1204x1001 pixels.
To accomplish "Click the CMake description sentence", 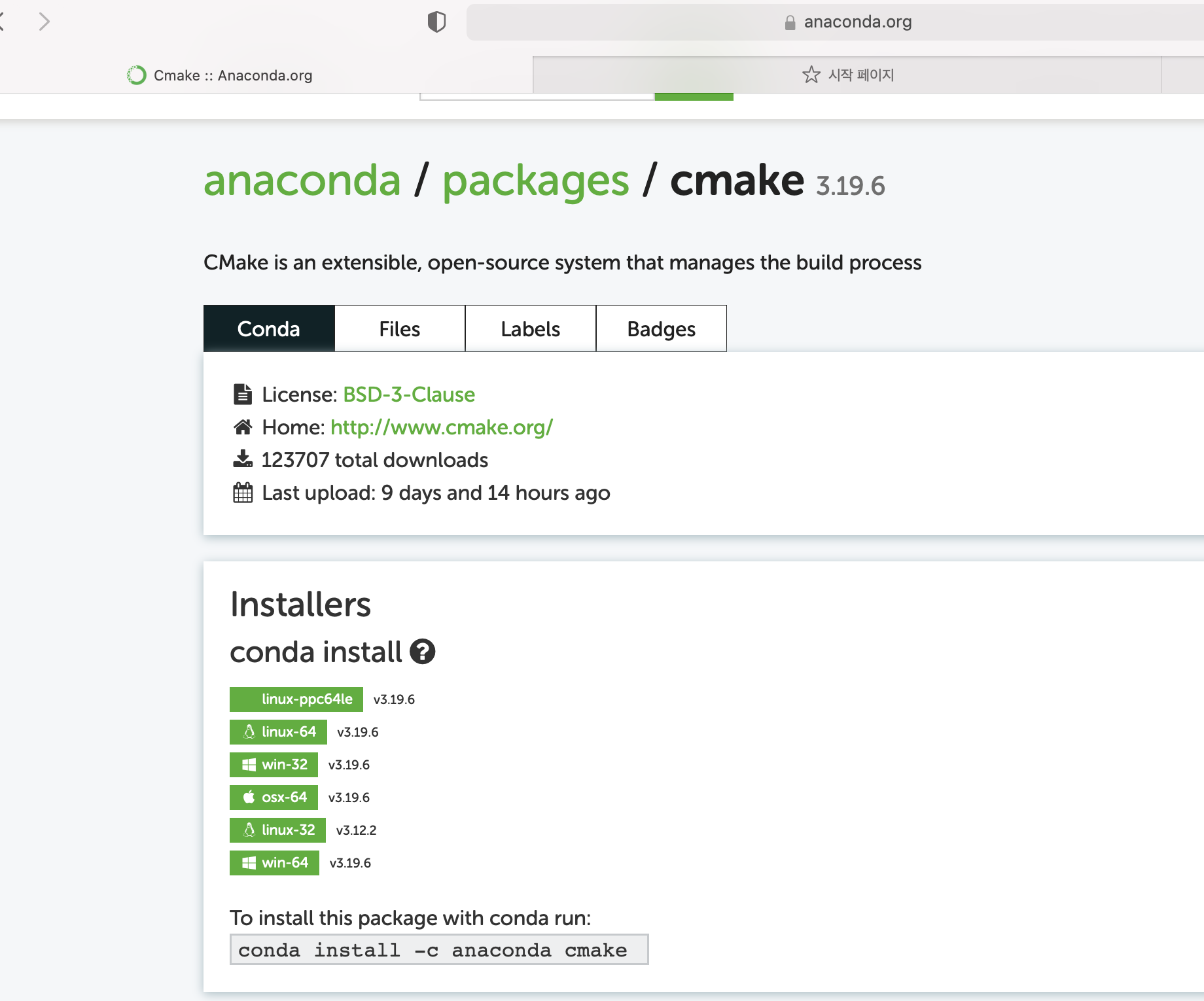I will pyautogui.click(x=562, y=262).
